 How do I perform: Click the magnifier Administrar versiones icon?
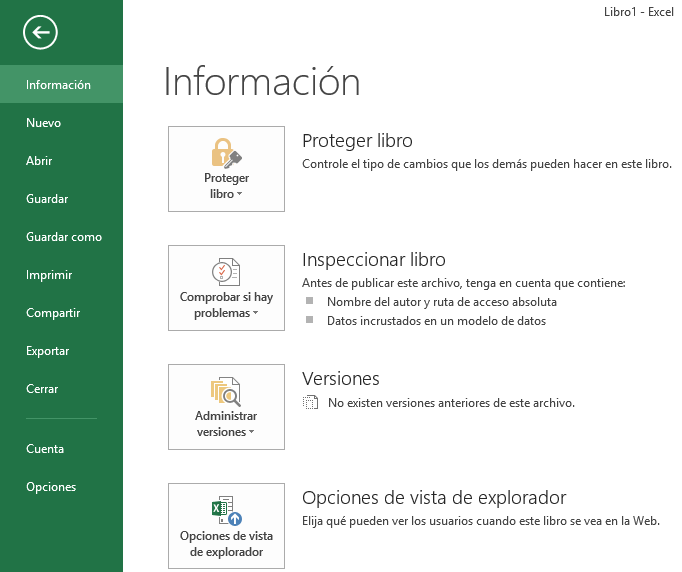pos(226,391)
